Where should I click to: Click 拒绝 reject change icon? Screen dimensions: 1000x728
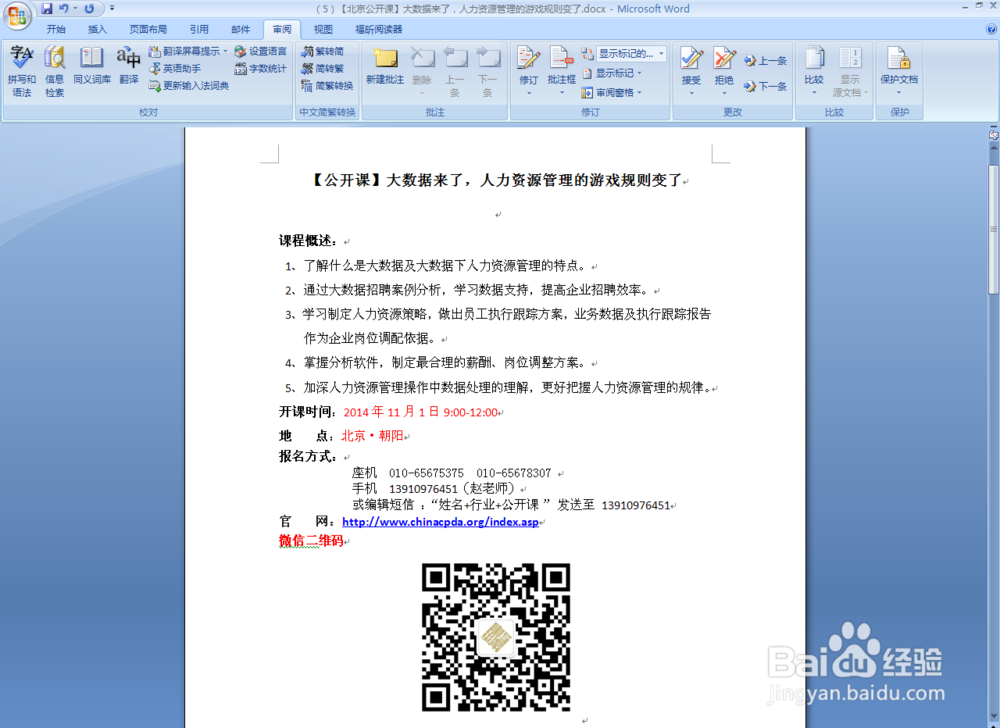tap(724, 59)
